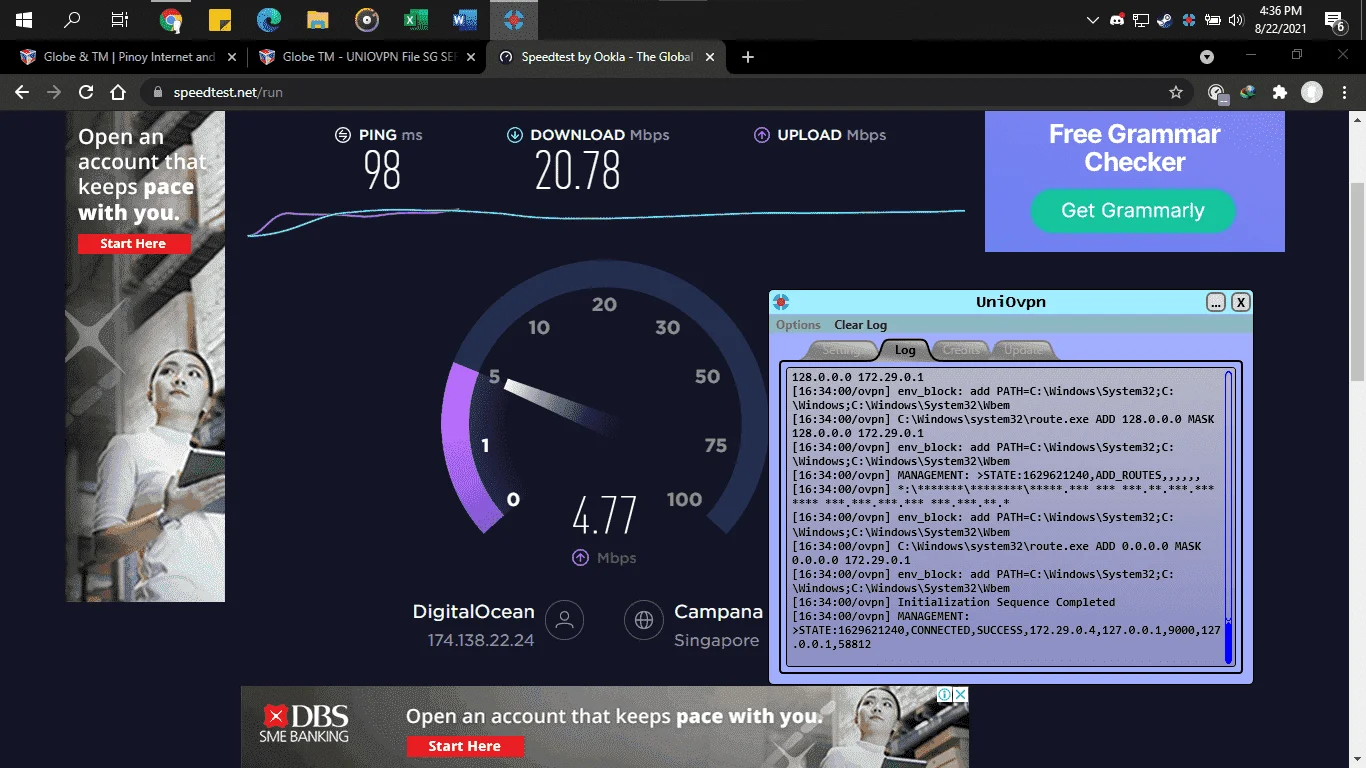Screen dimensions: 1366x768
Task: Open Windows search from the taskbar
Action: (72, 19)
